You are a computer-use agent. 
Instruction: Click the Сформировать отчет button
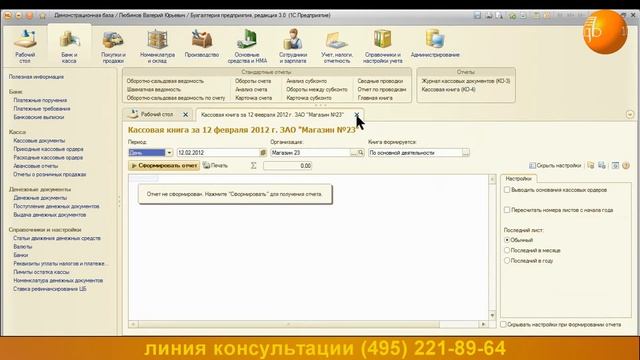[x=164, y=166]
